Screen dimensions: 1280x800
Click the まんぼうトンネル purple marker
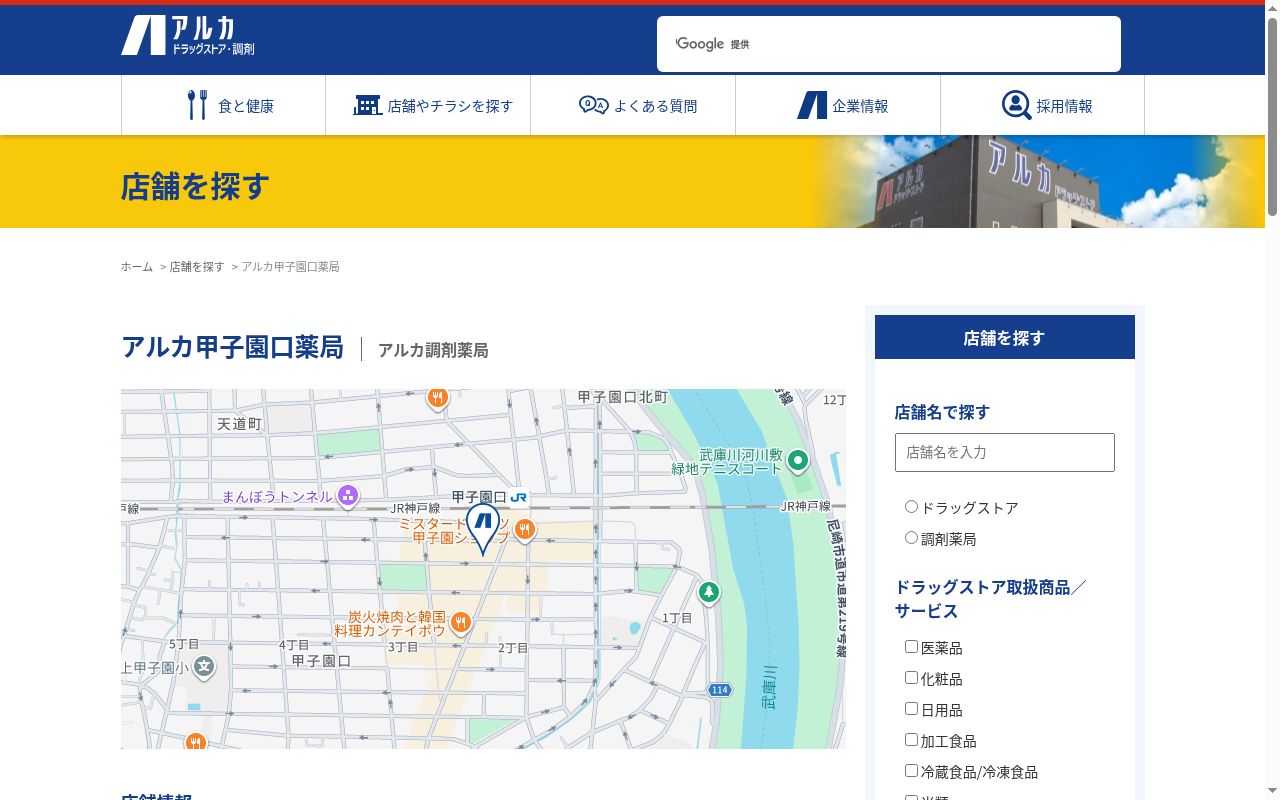348,495
